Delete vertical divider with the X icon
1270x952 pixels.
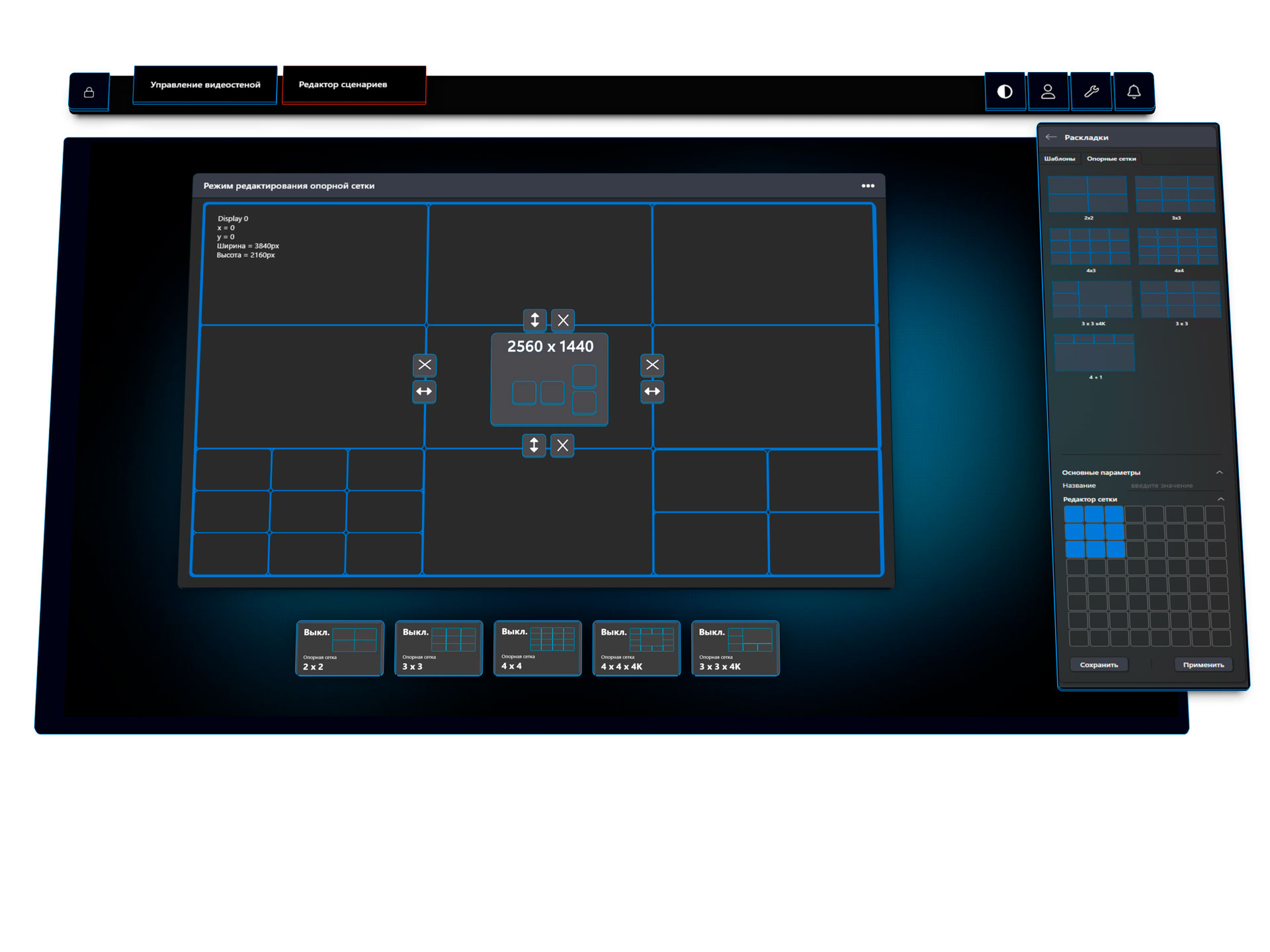click(425, 365)
